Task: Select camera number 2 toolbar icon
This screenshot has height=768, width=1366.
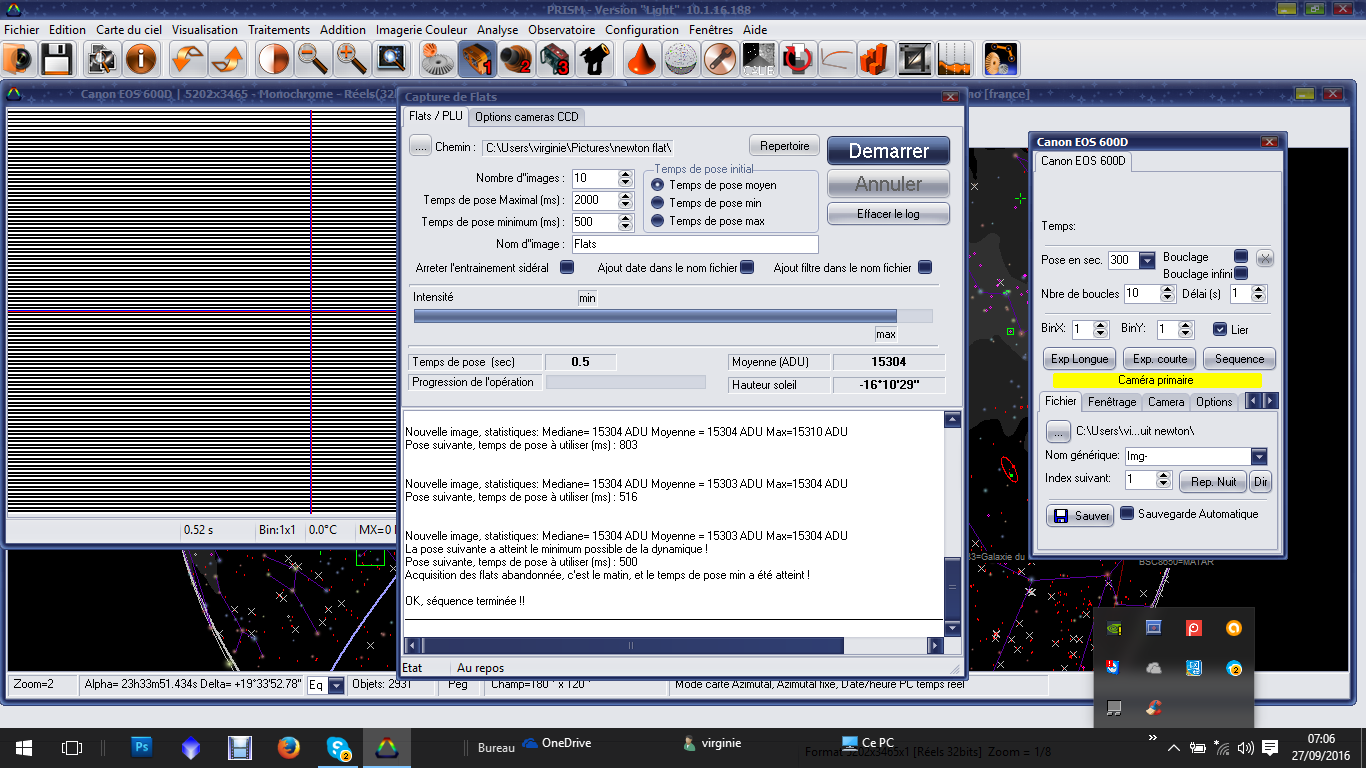Action: point(516,60)
